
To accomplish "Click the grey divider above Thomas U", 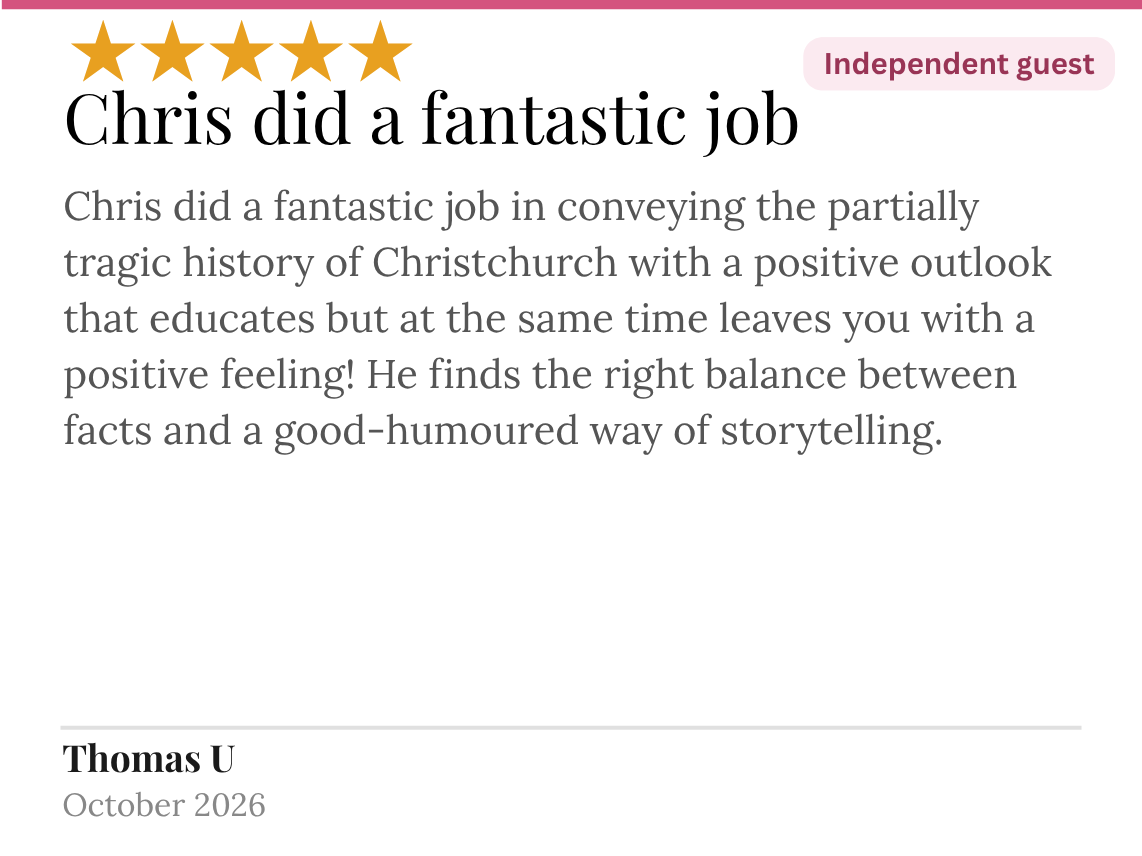I will [571, 727].
